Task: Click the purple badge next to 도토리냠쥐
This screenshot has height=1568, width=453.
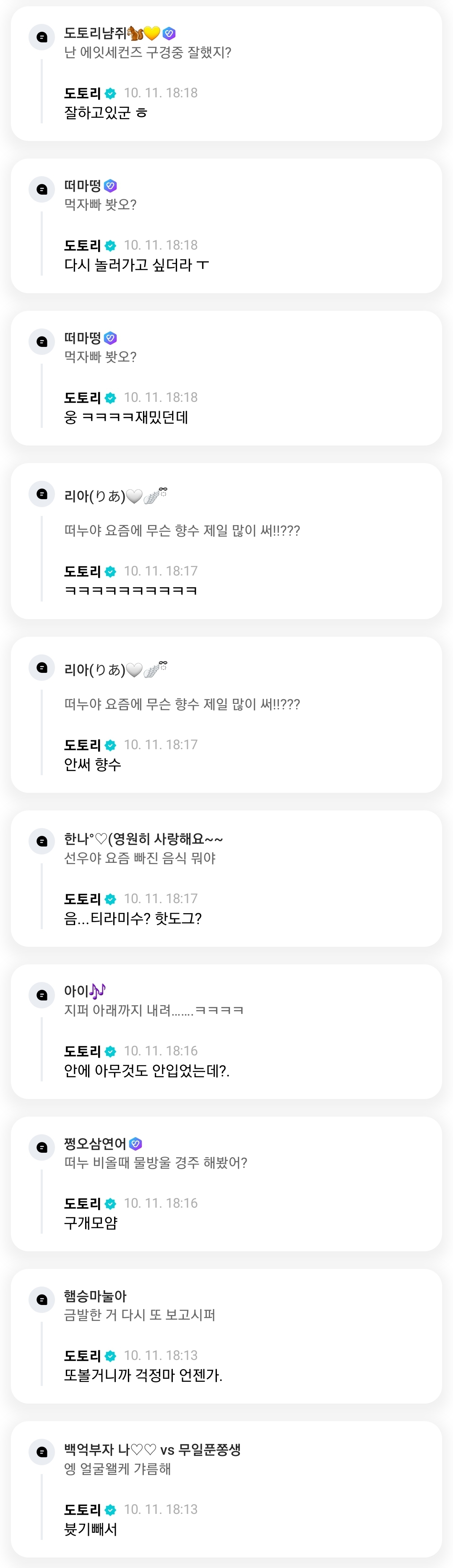Action: [169, 34]
